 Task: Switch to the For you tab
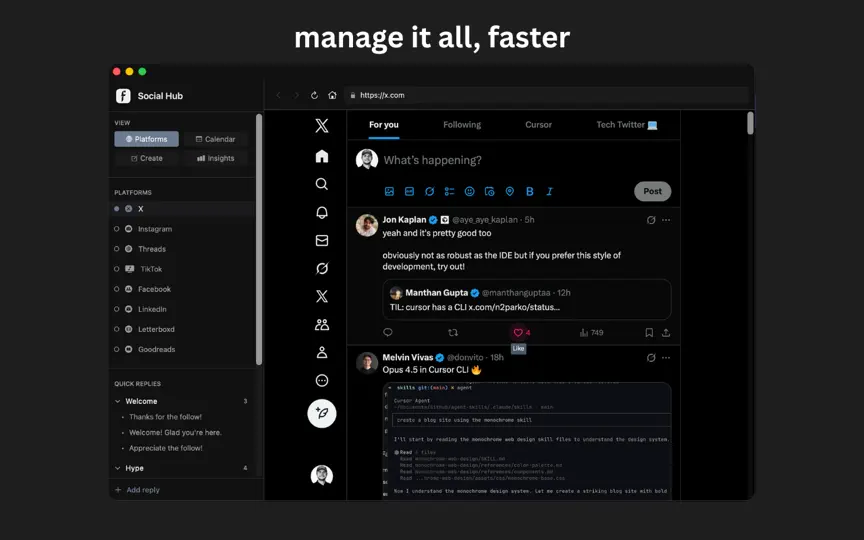pyautogui.click(x=384, y=125)
